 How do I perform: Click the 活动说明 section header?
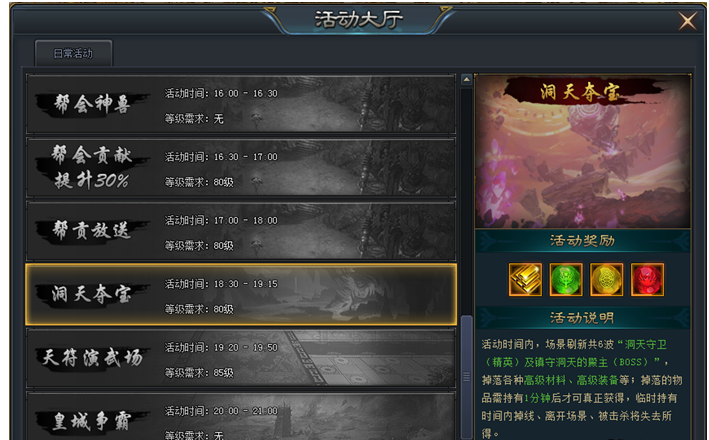pyautogui.click(x=582, y=318)
